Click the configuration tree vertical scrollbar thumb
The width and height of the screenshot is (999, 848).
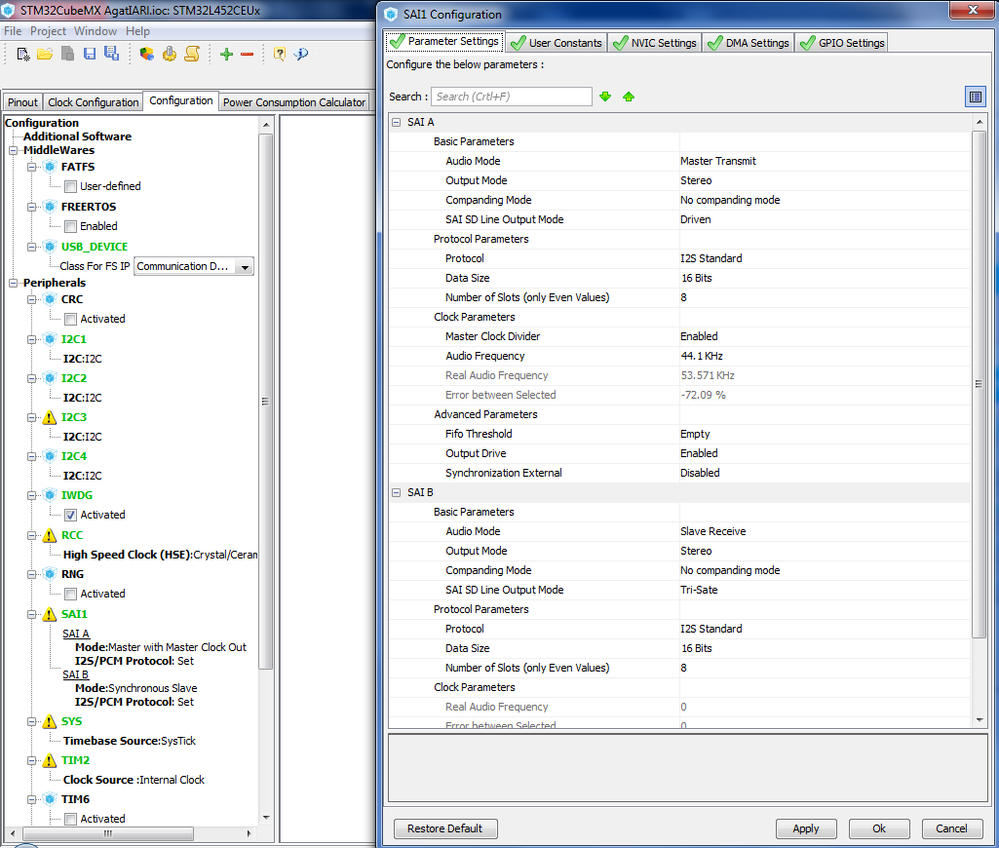click(x=266, y=401)
